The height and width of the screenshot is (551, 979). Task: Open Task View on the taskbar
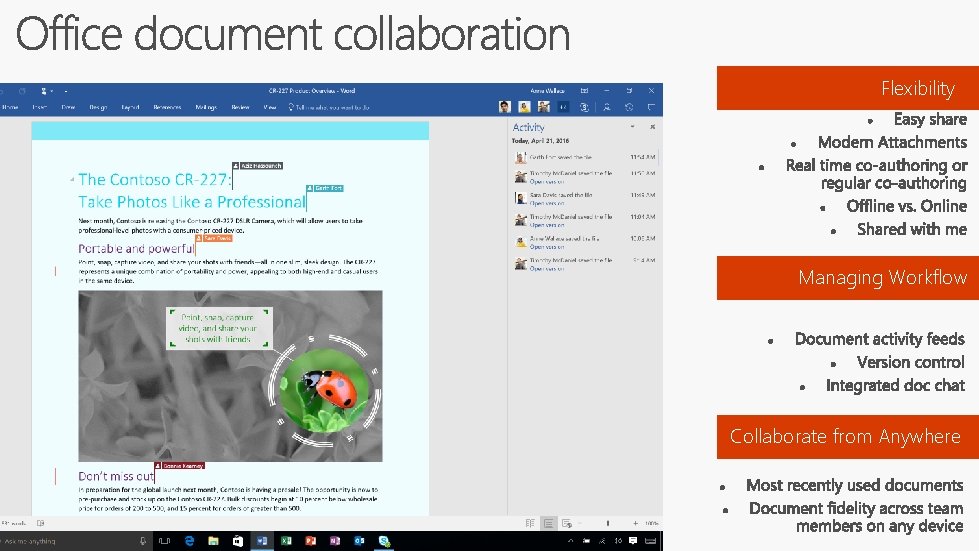(165, 541)
